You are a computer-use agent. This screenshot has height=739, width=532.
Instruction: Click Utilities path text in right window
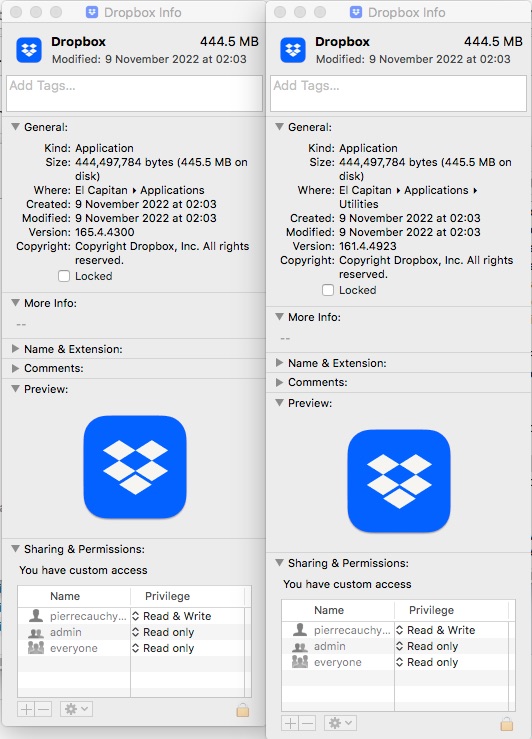point(359,204)
